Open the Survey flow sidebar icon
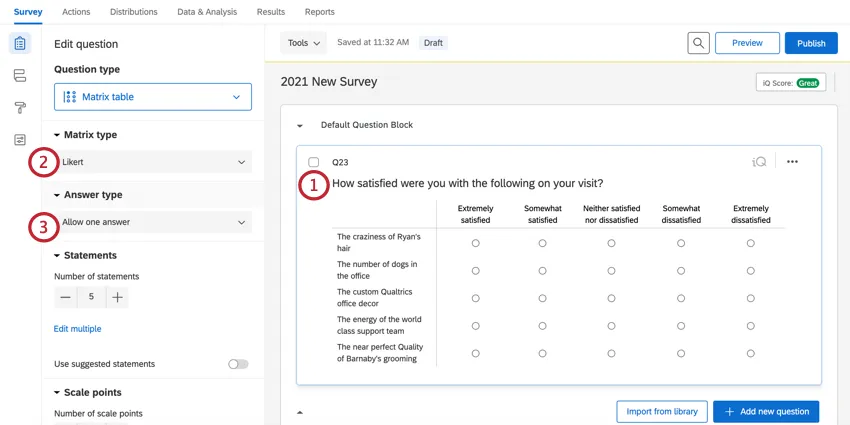850x425 pixels. [x=20, y=76]
